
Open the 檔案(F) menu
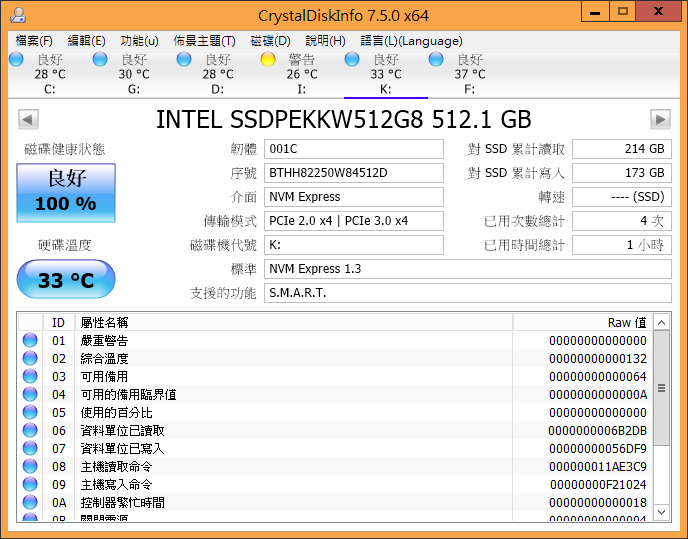[x=34, y=41]
